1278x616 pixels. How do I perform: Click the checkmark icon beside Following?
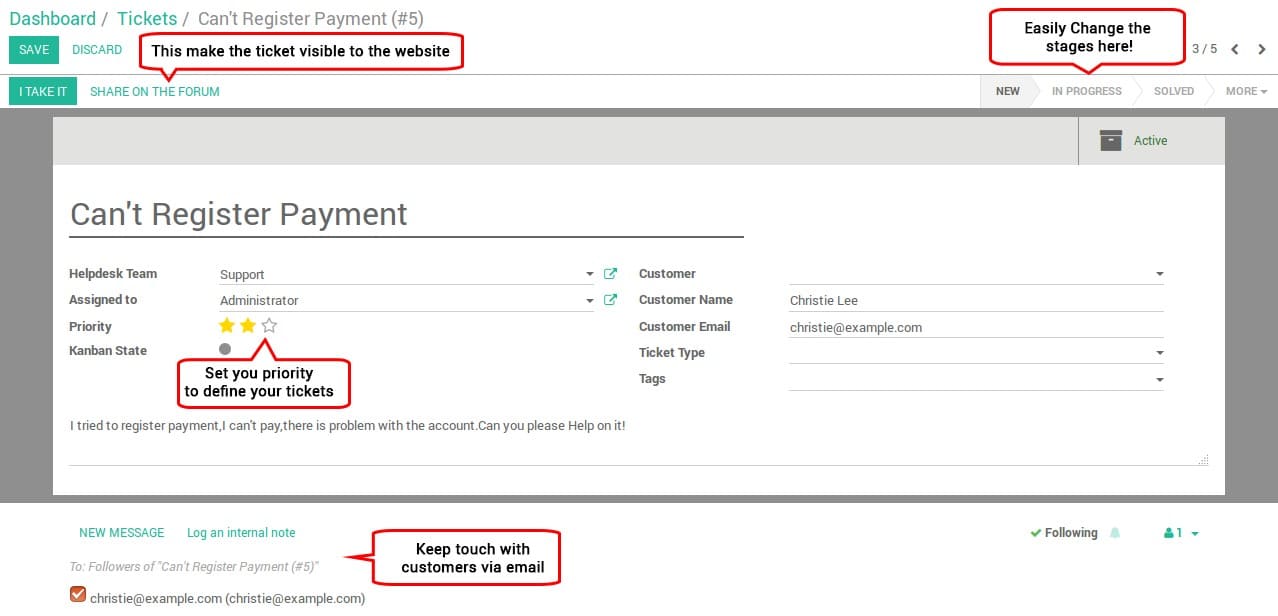1037,532
